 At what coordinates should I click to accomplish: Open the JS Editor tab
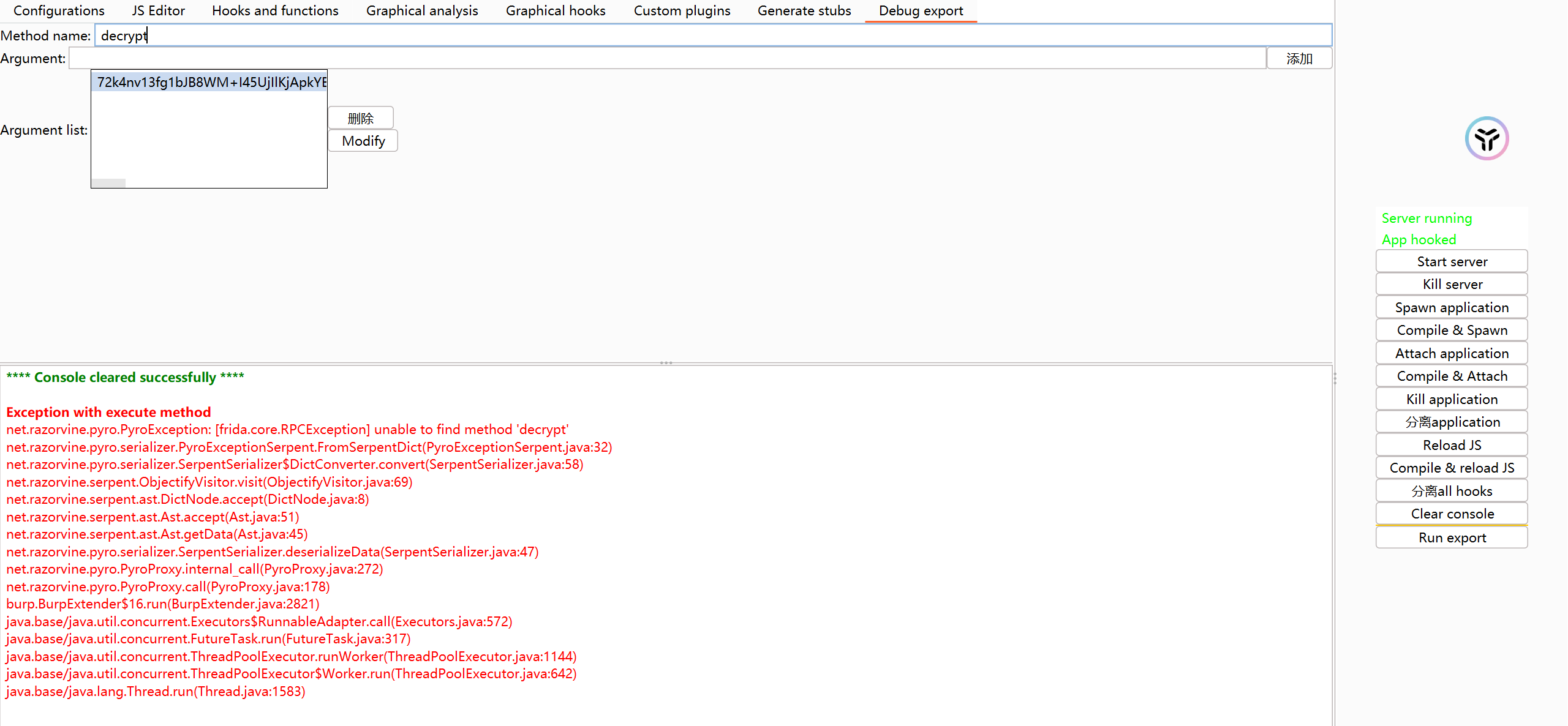[158, 10]
